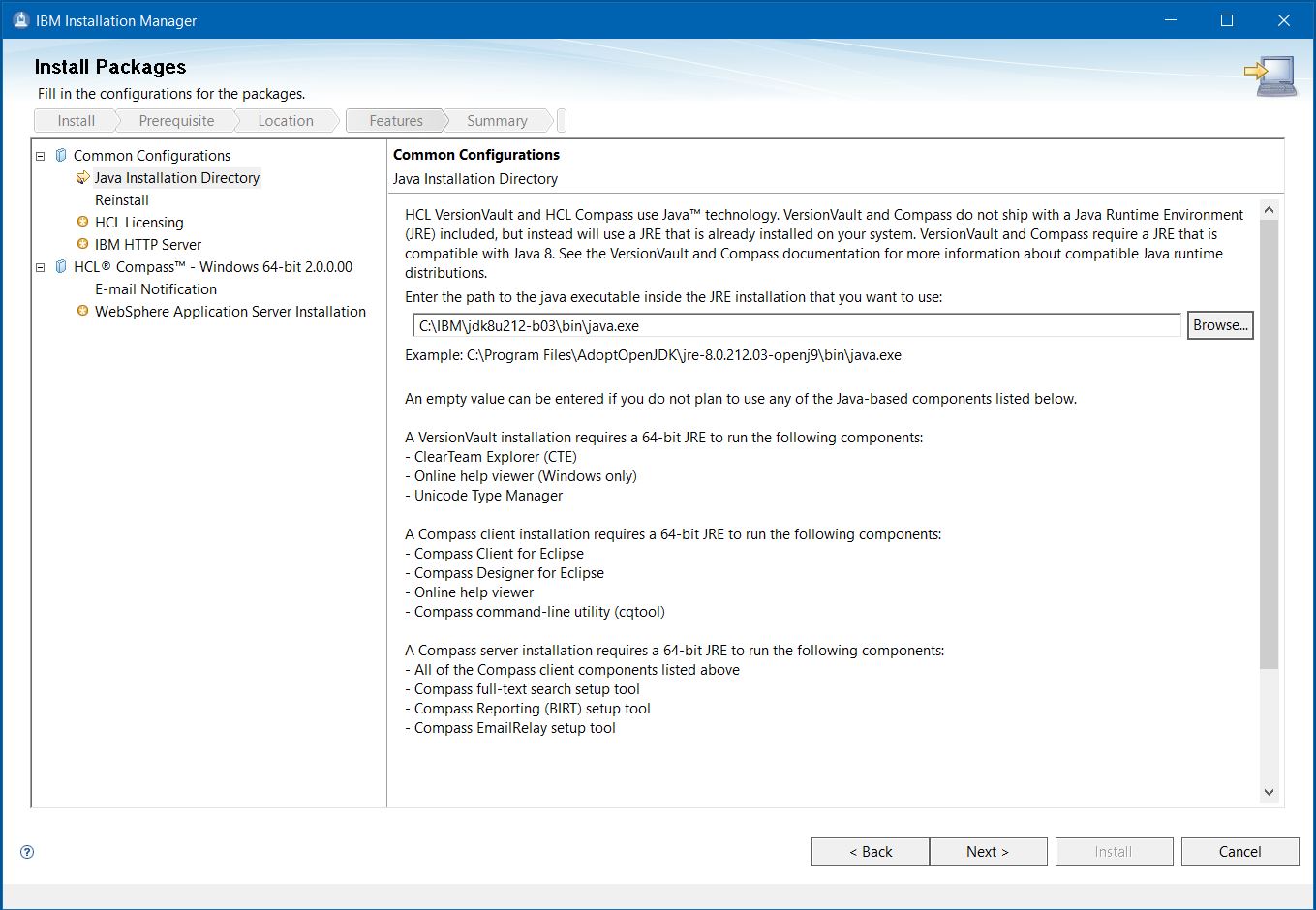Click the Install Packages computer banner icon

1270,76
